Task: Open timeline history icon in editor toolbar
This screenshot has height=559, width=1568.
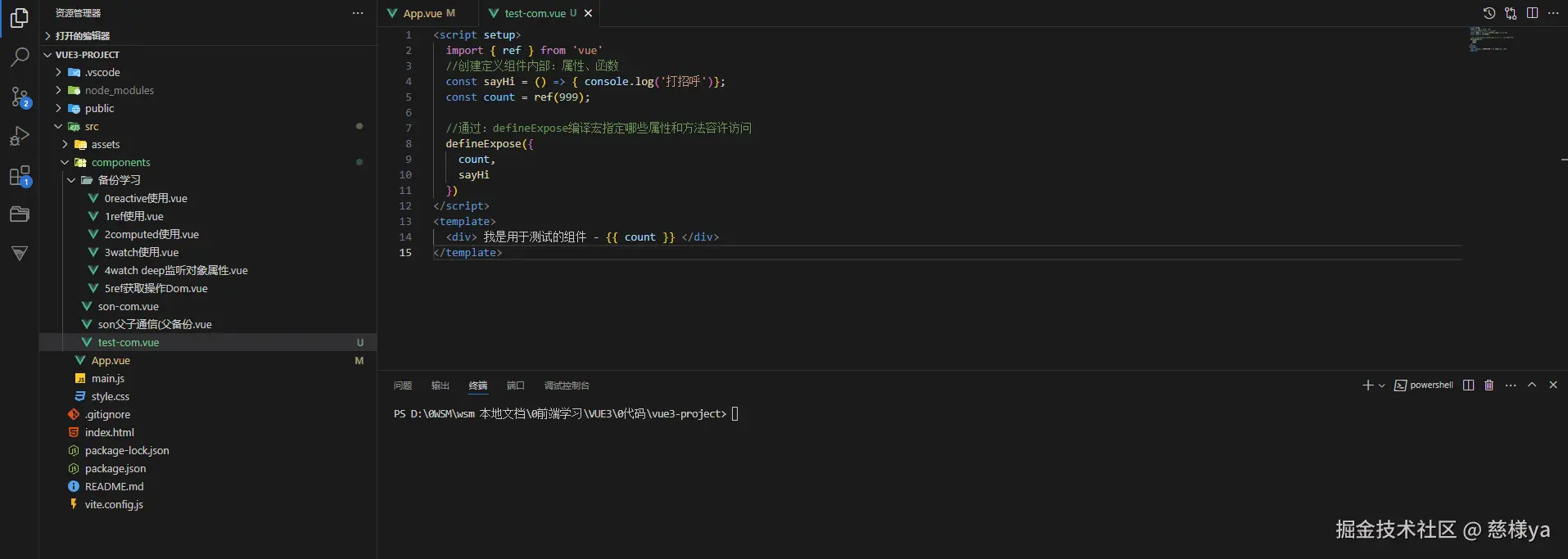Action: click(x=1489, y=13)
